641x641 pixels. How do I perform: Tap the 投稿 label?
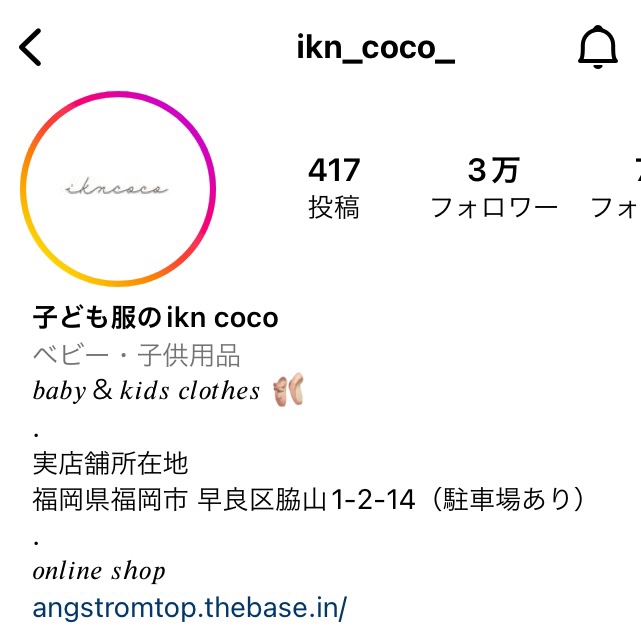point(334,207)
